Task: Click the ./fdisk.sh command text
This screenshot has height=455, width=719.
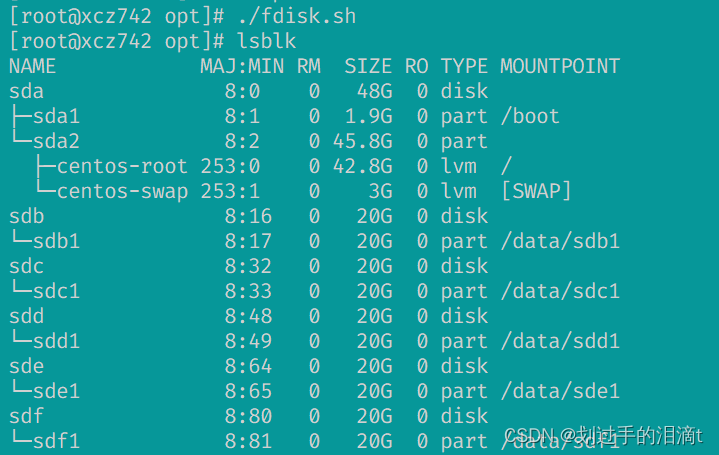Action: [296, 17]
